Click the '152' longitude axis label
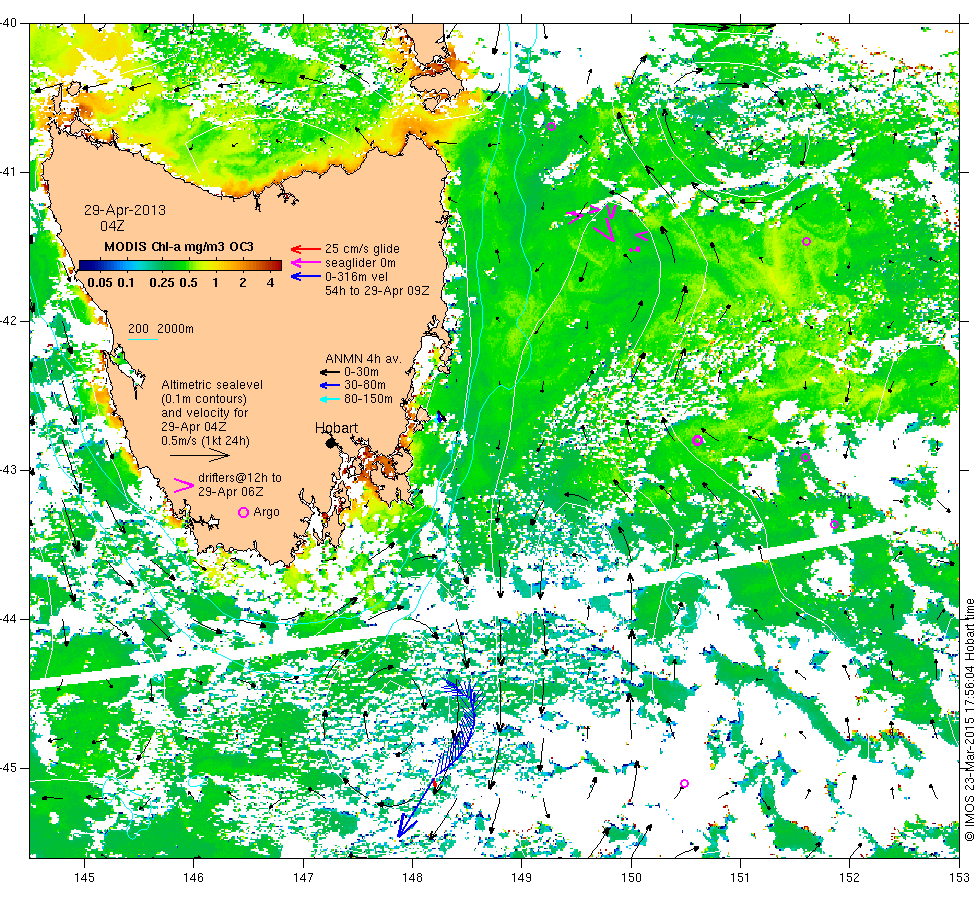This screenshot has height=900, width=980. pyautogui.click(x=850, y=878)
